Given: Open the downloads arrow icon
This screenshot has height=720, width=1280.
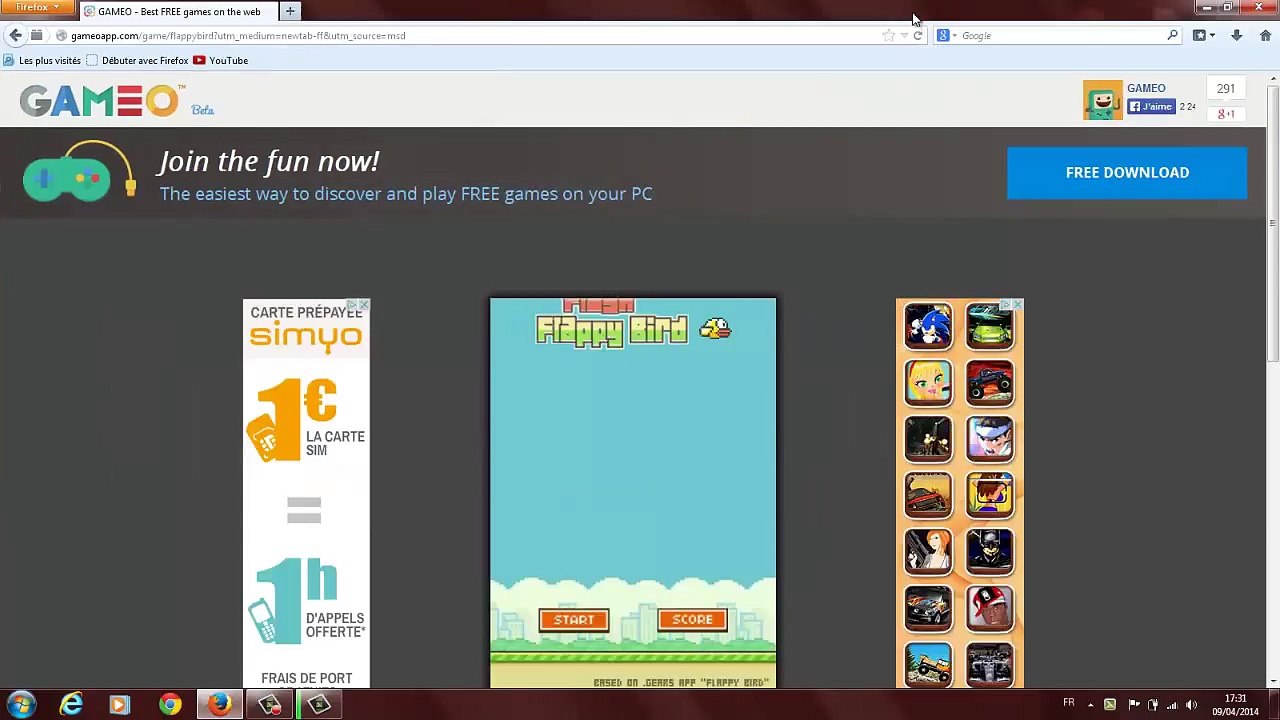Looking at the screenshot, I should click(1237, 35).
